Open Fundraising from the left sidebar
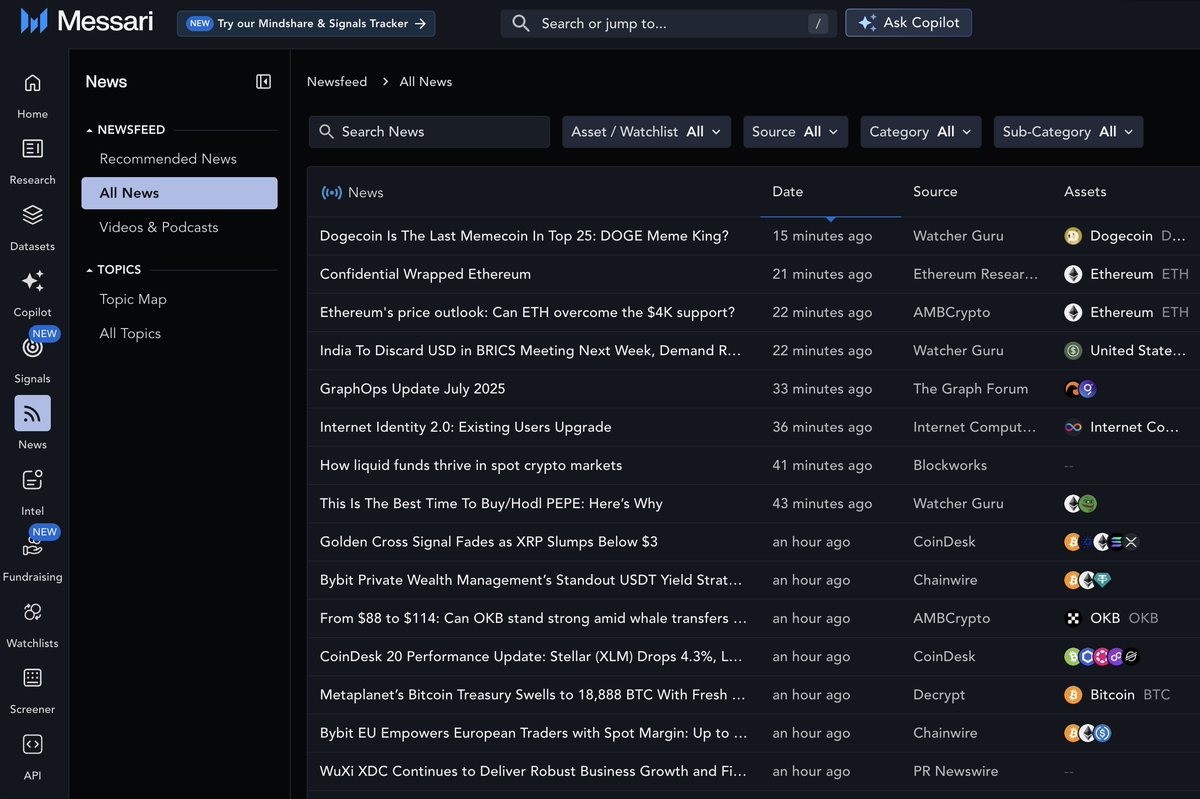The width and height of the screenshot is (1200, 799). click(x=32, y=546)
